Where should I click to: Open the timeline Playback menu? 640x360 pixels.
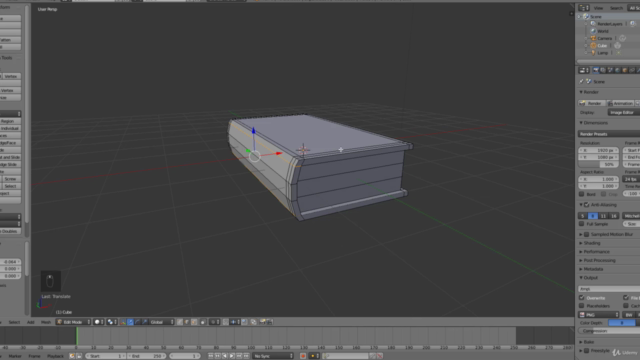55,356
